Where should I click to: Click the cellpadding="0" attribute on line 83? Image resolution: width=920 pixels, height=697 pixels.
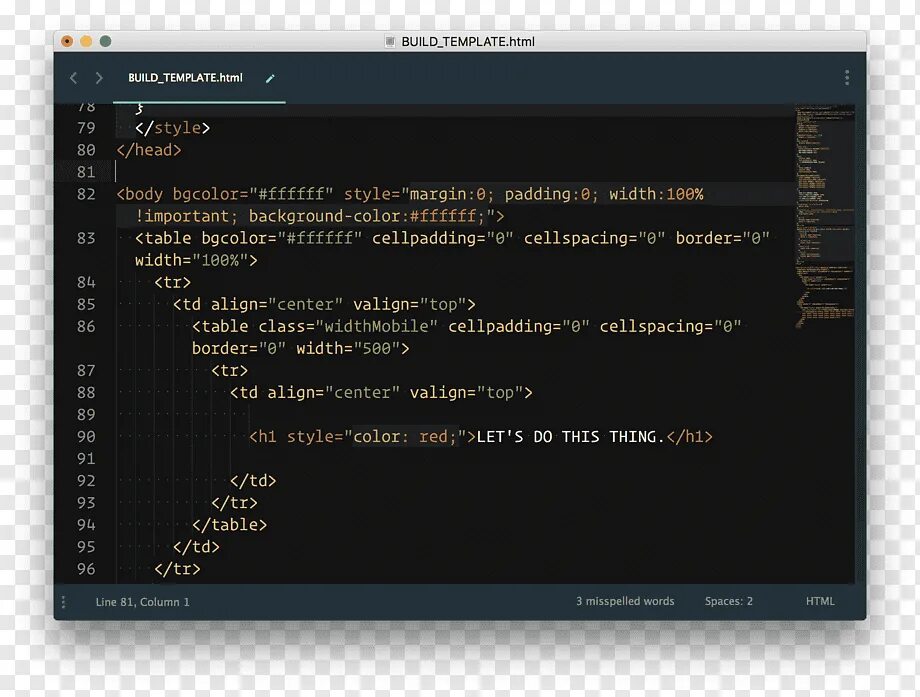point(442,238)
